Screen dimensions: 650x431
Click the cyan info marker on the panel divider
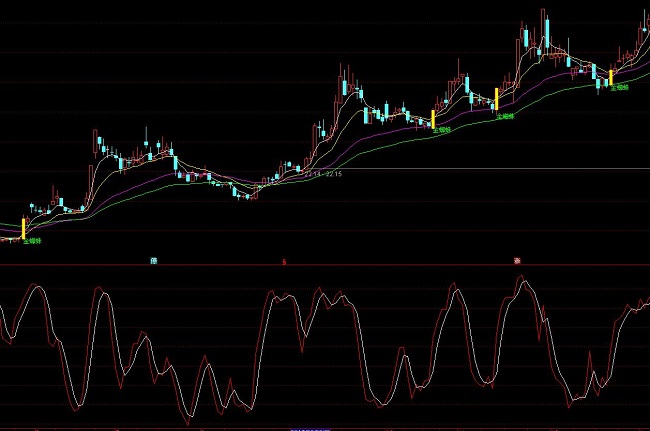pyautogui.click(x=154, y=260)
